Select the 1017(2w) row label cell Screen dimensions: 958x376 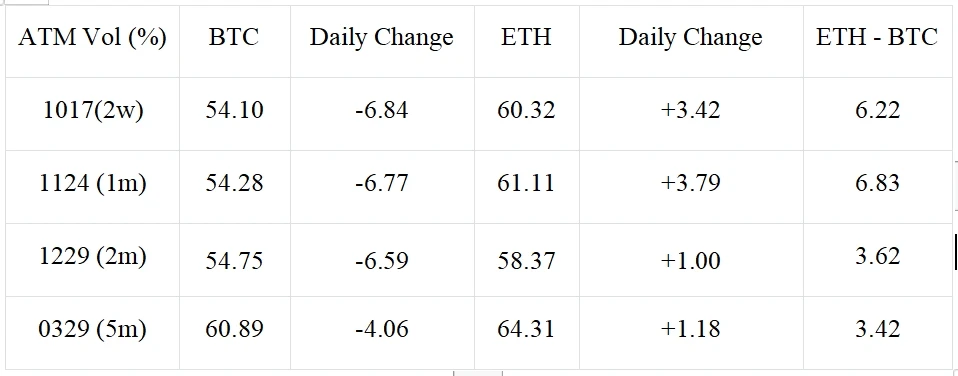(92, 114)
